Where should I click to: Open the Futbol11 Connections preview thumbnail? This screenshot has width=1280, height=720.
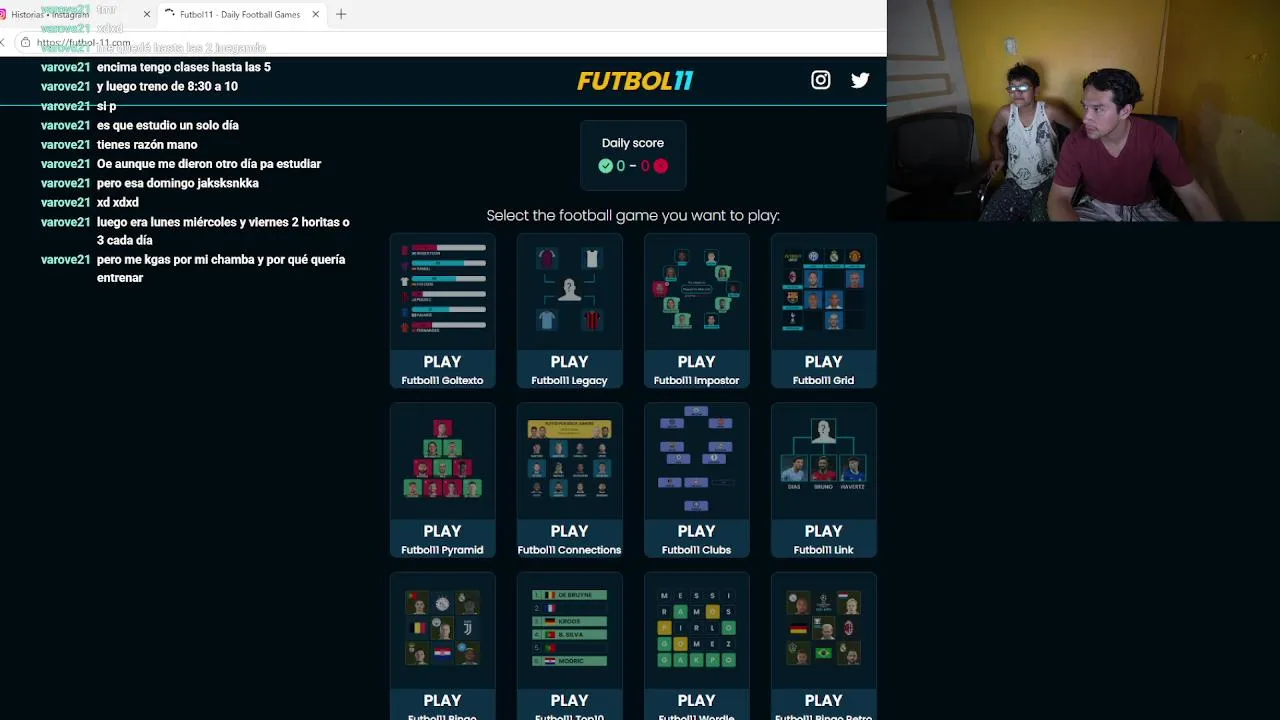coord(569,460)
